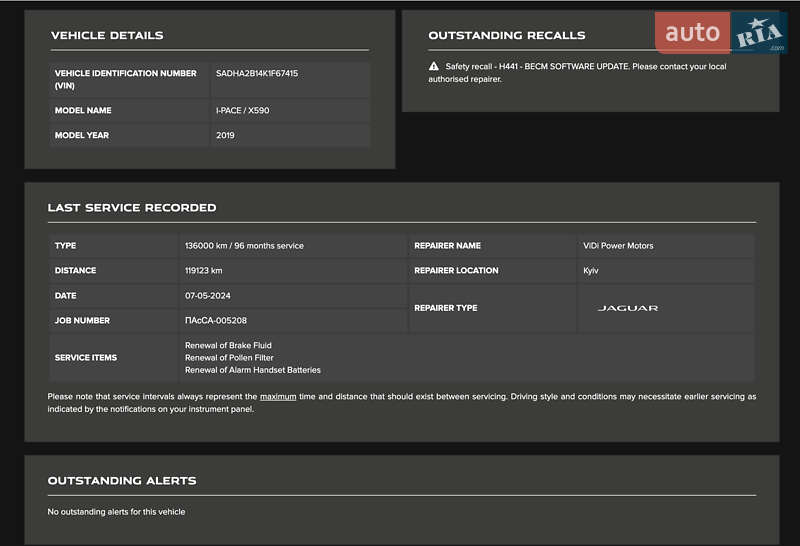Click the Renewal of Brake Fluid item
This screenshot has width=800, height=546.
228,345
